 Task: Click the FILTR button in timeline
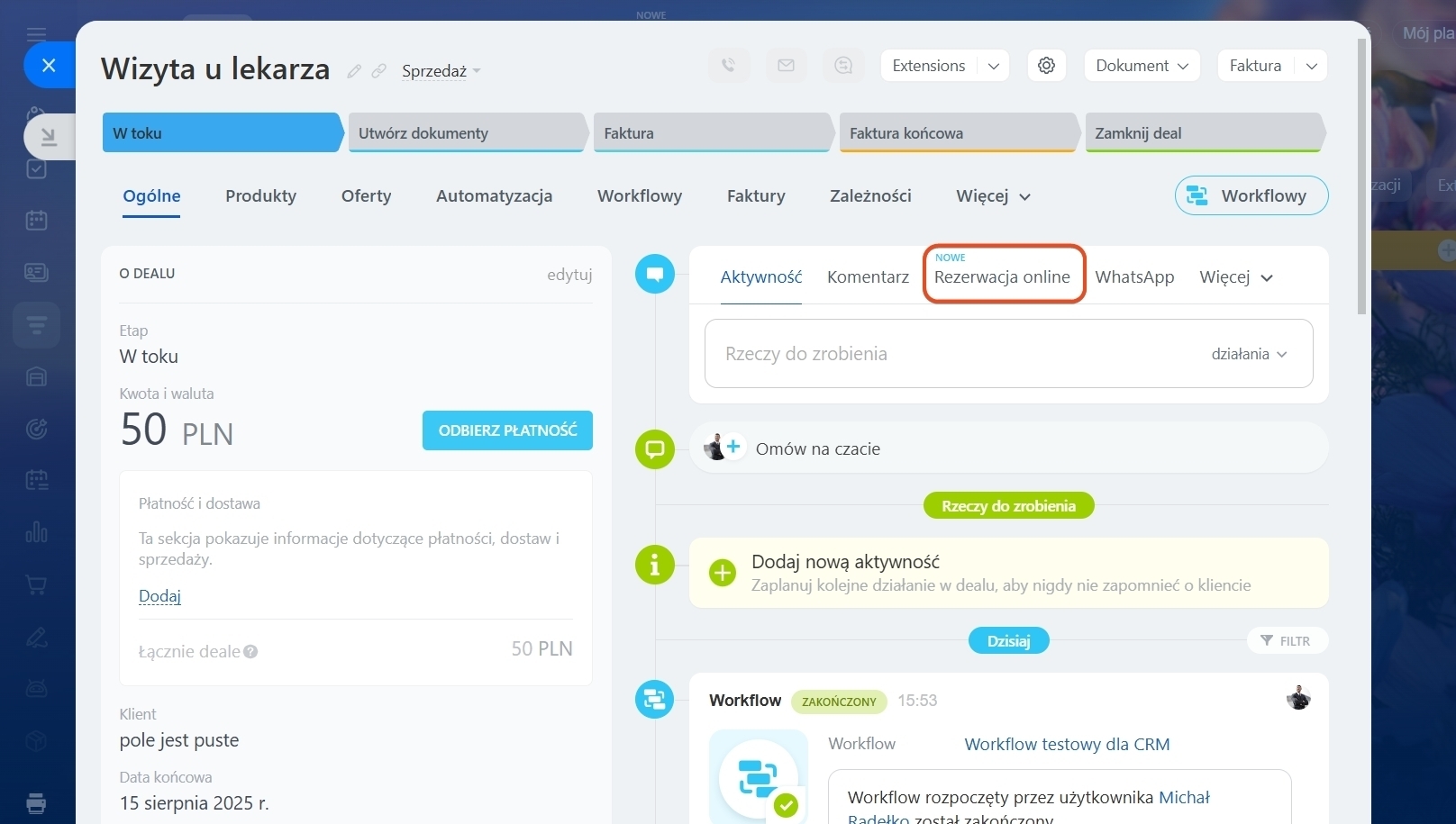click(x=1286, y=641)
